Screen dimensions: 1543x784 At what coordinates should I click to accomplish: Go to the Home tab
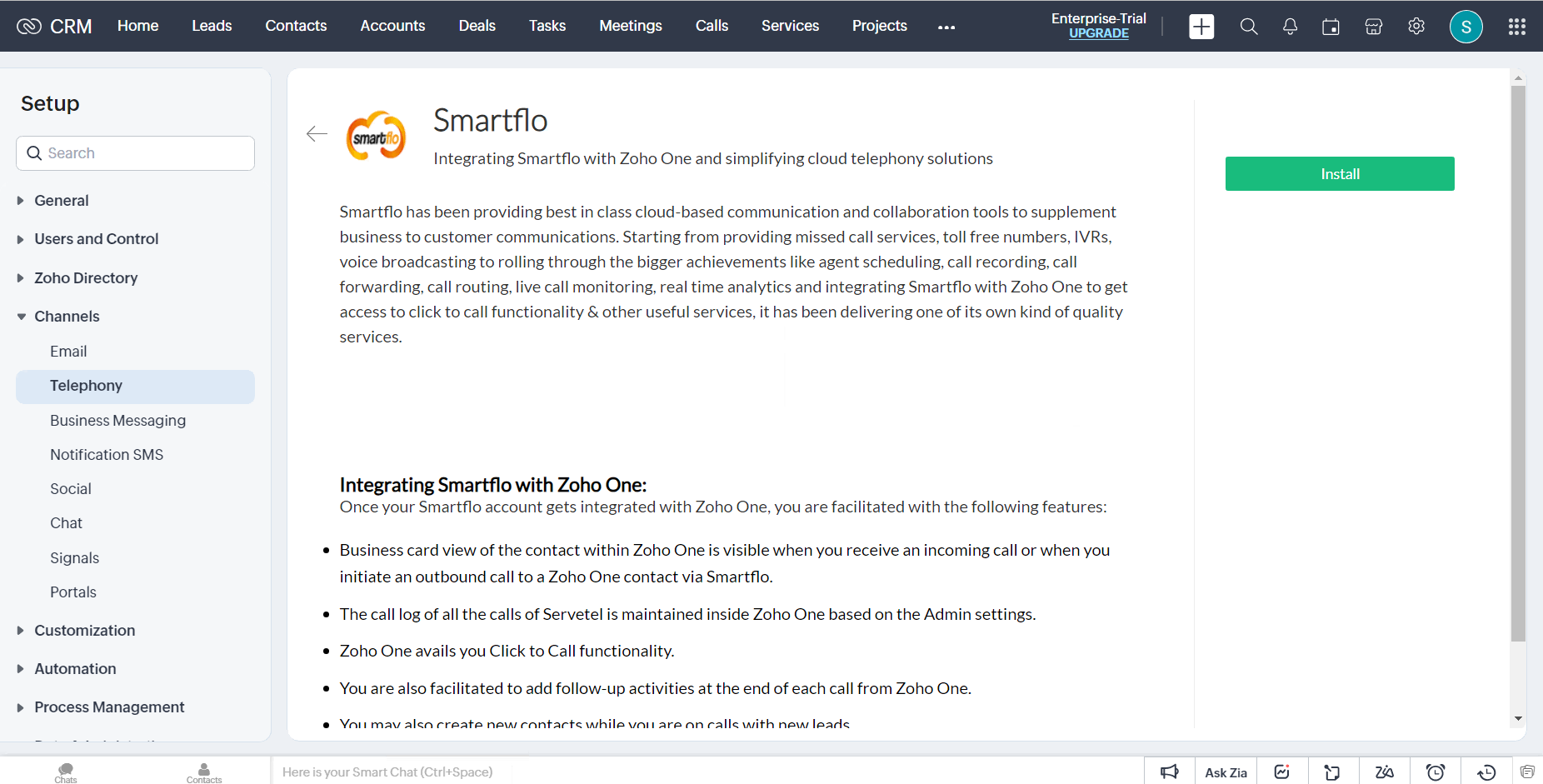click(137, 26)
